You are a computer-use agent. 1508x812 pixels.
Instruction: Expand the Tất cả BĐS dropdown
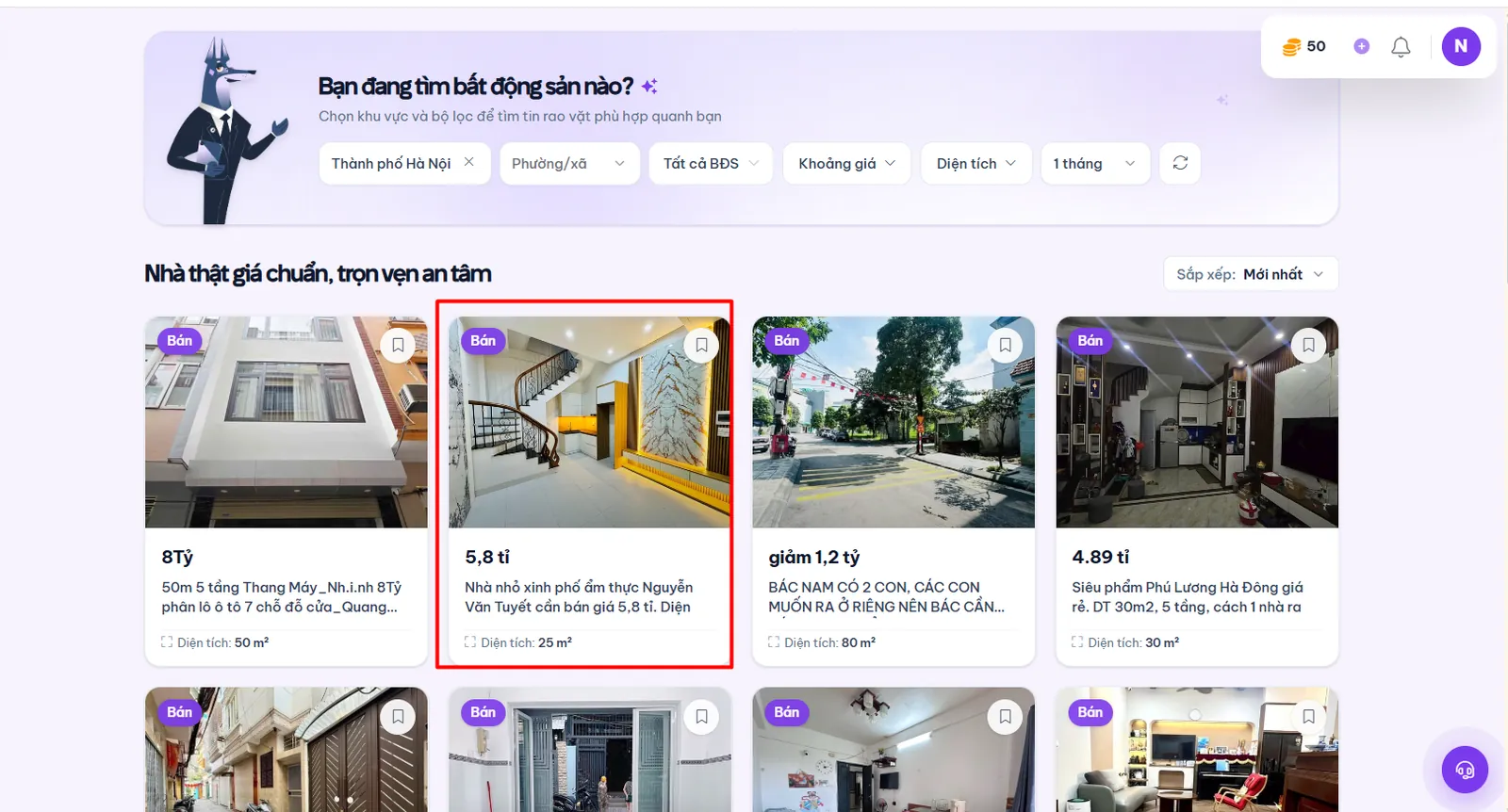click(711, 163)
